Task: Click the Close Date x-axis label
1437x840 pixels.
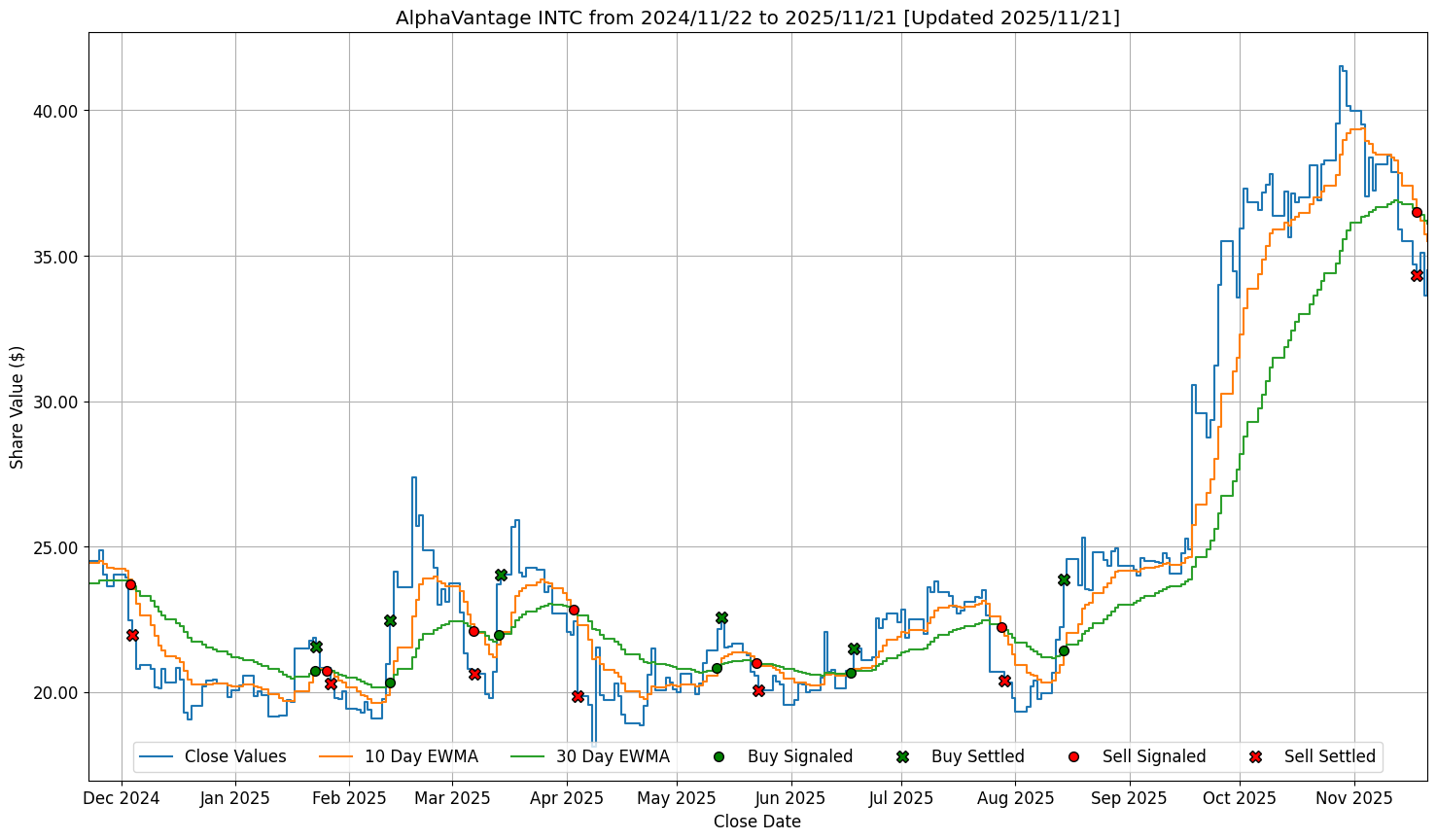Action: pyautogui.click(x=756, y=822)
